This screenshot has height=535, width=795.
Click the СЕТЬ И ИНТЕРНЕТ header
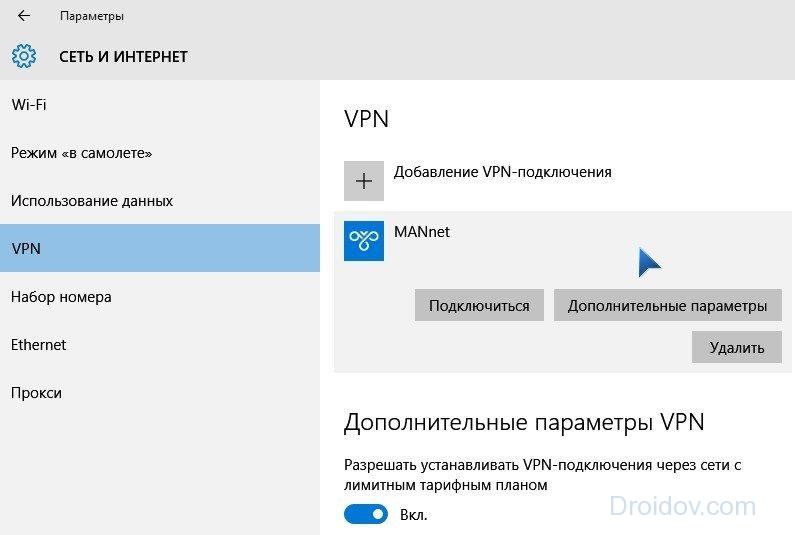click(123, 56)
